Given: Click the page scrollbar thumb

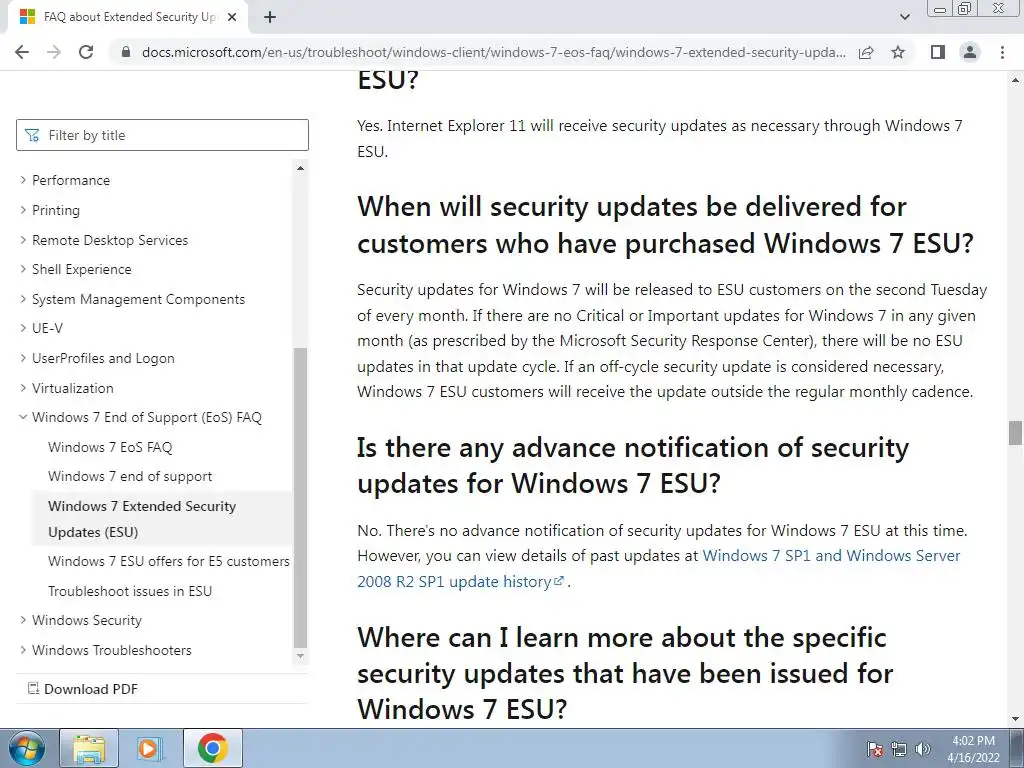Looking at the screenshot, I should pos(1015,433).
